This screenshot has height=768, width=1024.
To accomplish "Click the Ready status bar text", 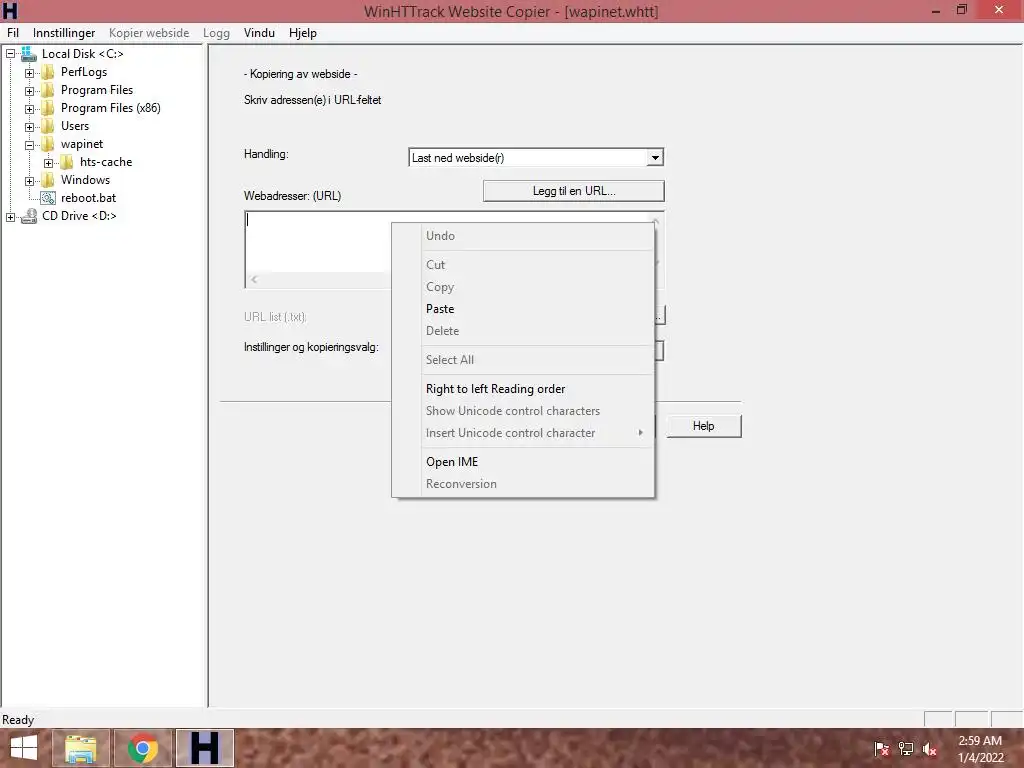I will tap(18, 720).
